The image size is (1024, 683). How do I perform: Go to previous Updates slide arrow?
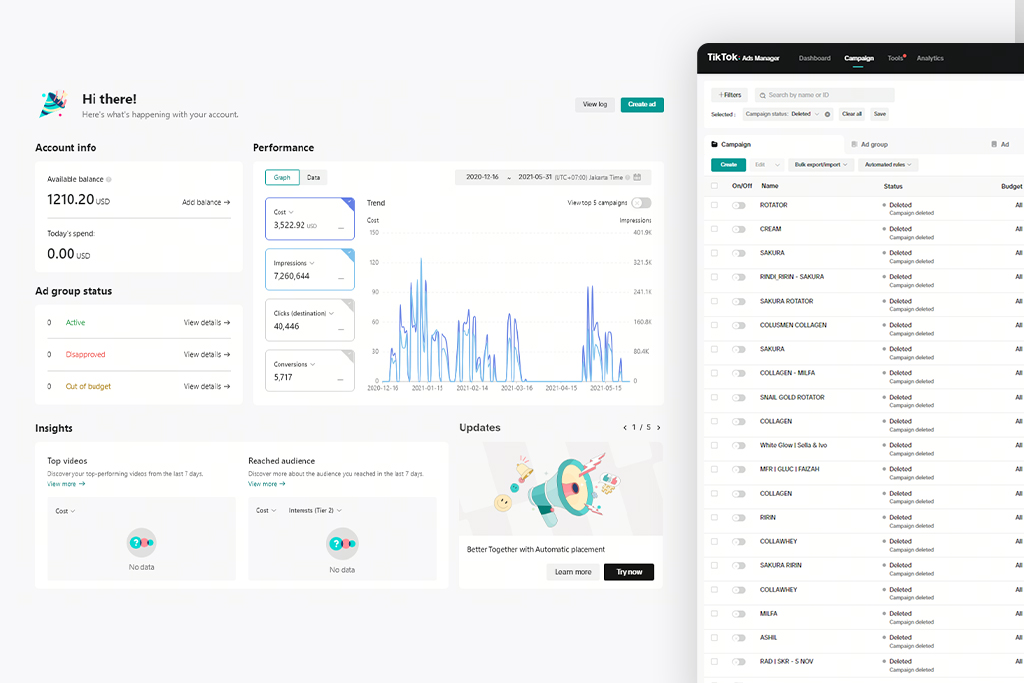pos(625,428)
